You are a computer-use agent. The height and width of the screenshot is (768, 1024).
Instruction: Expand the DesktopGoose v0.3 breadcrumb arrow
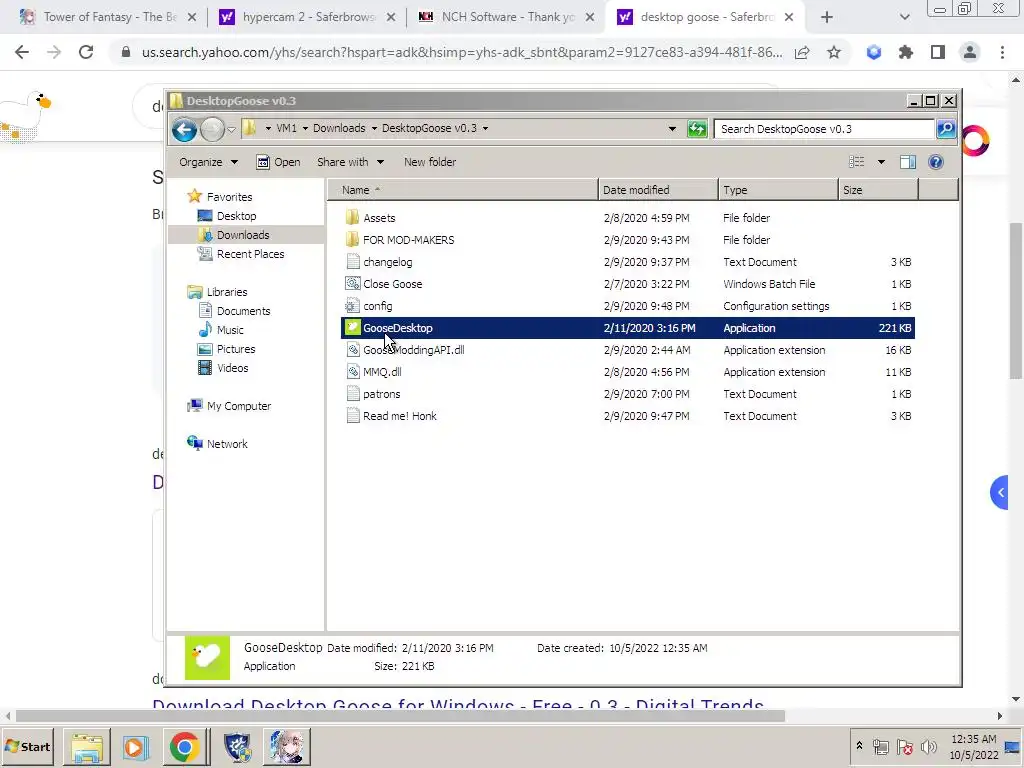tap(485, 129)
